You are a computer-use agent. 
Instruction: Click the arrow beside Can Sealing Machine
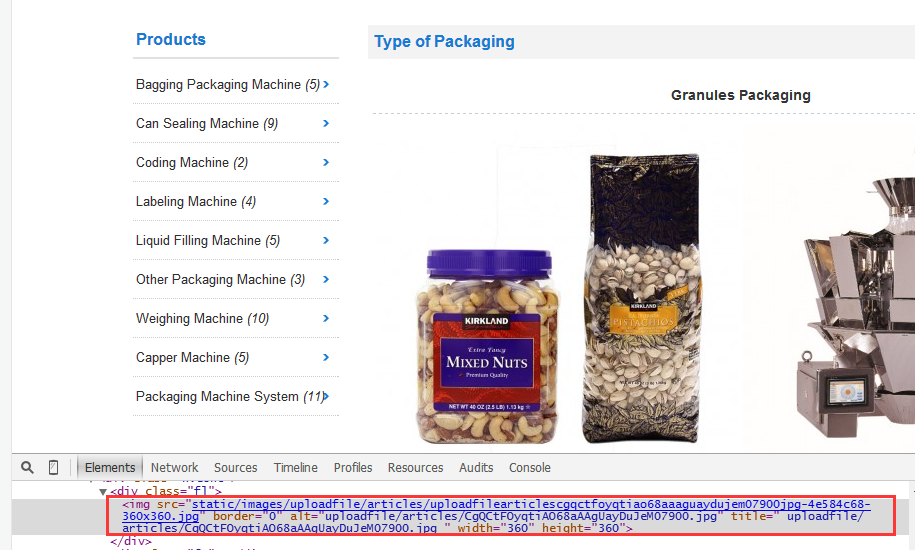point(326,124)
